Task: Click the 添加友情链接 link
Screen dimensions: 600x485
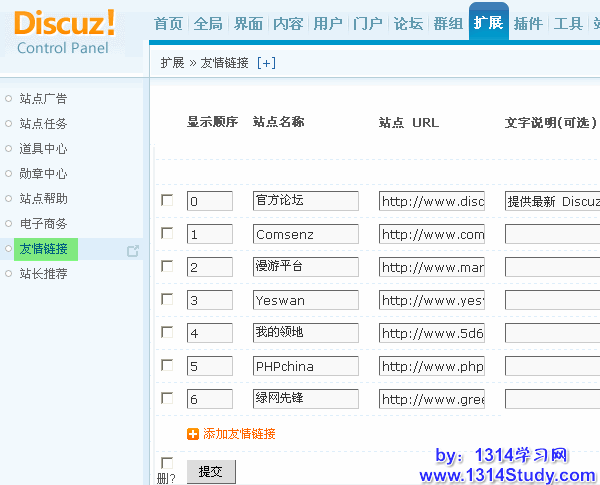Action: point(239,434)
